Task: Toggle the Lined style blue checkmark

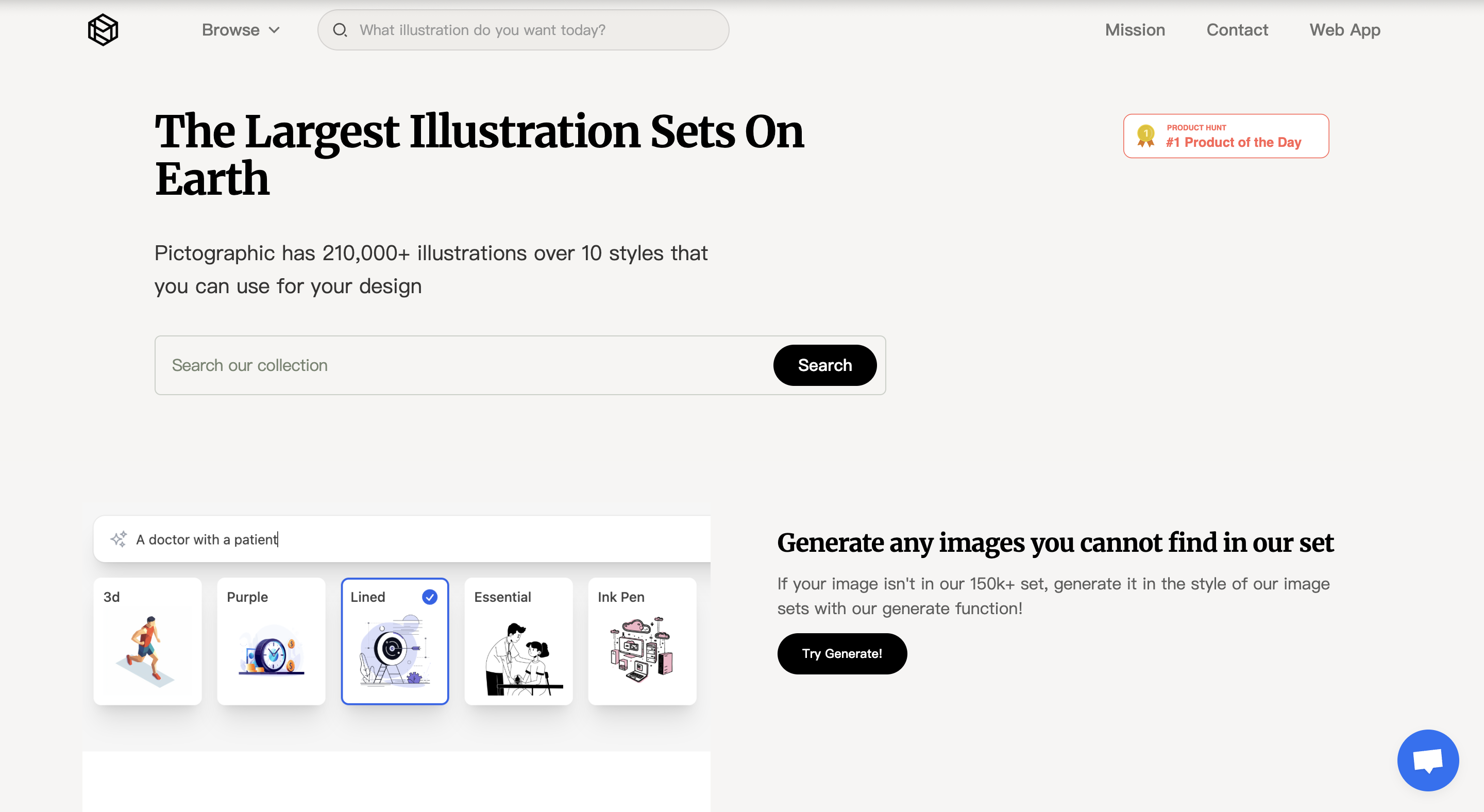Action: [430, 597]
